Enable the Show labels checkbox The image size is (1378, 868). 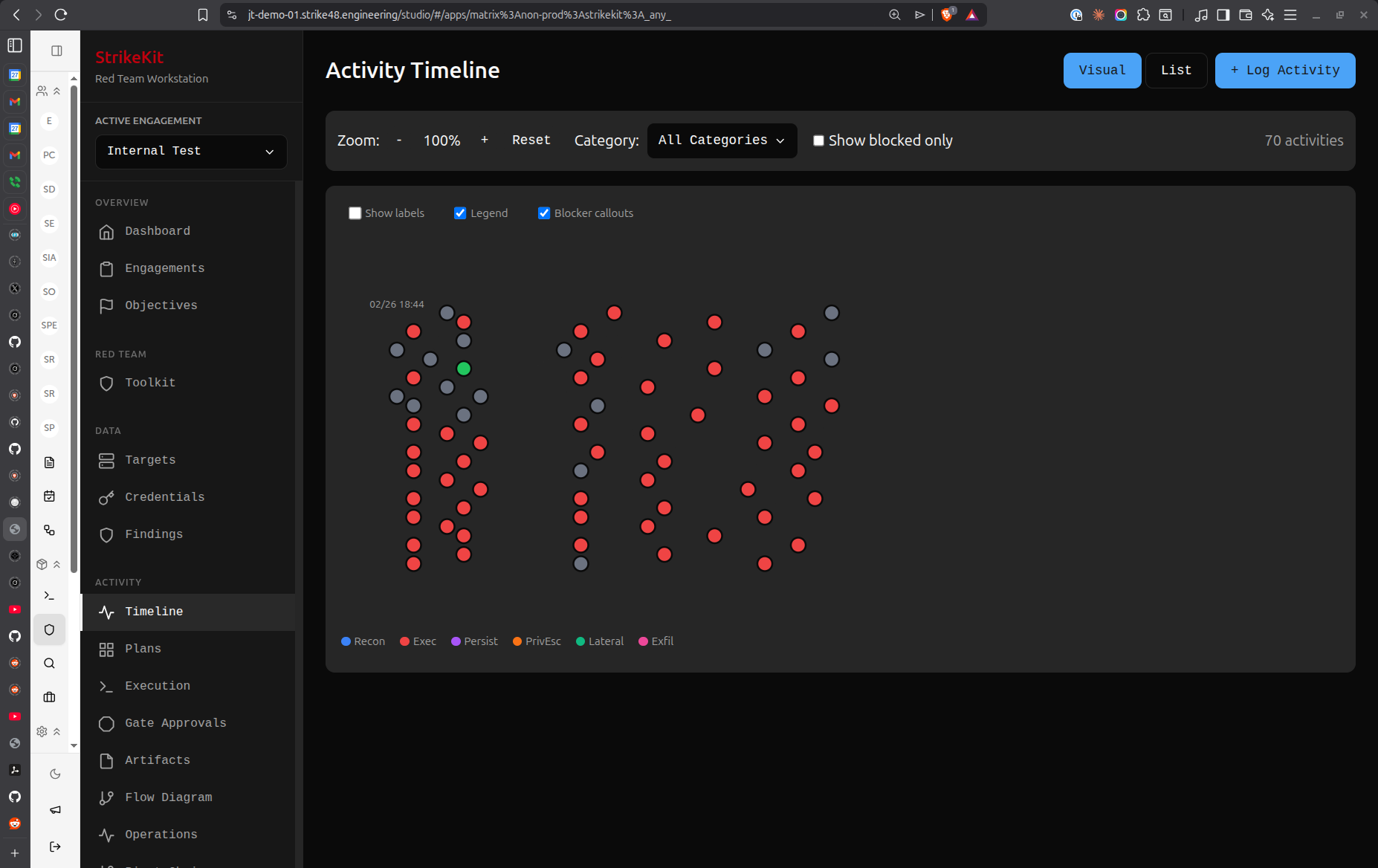(x=355, y=213)
